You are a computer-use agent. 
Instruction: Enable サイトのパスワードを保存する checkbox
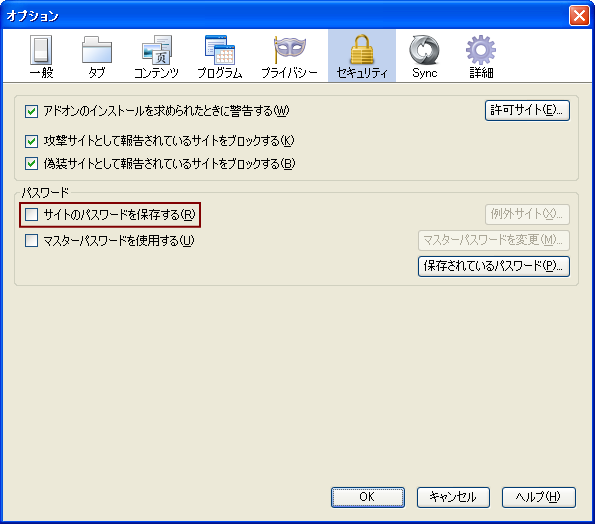tap(31, 215)
